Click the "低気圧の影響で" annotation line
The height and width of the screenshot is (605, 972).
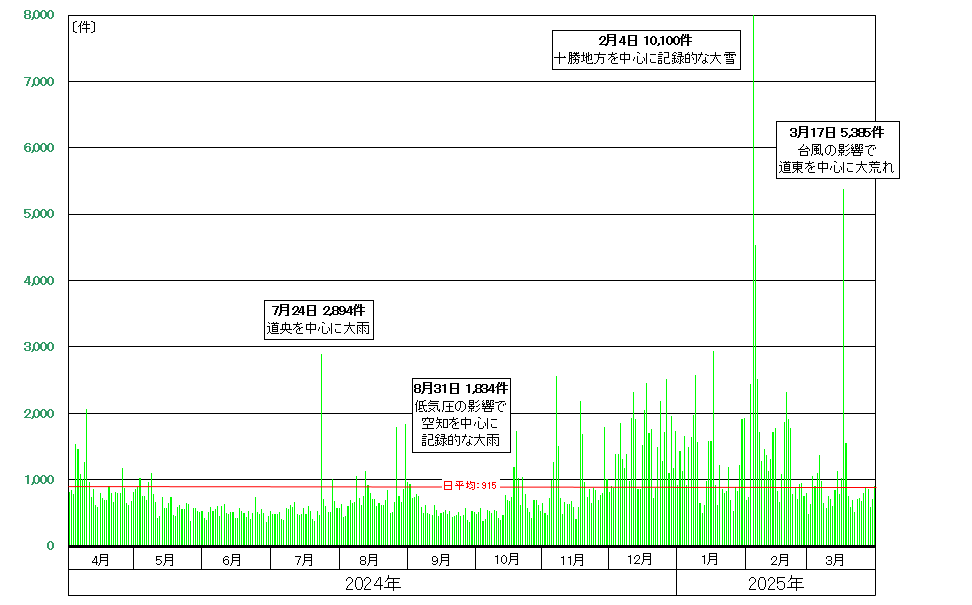pyautogui.click(x=461, y=407)
